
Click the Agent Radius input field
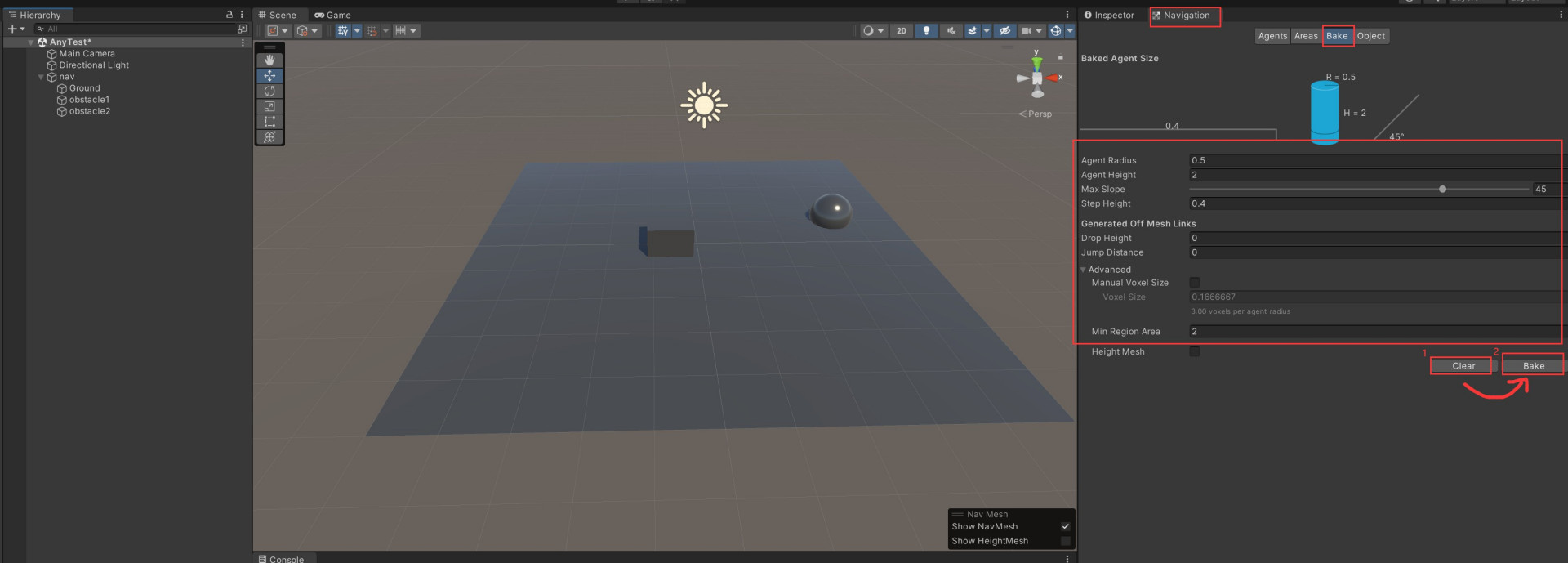pos(1372,161)
